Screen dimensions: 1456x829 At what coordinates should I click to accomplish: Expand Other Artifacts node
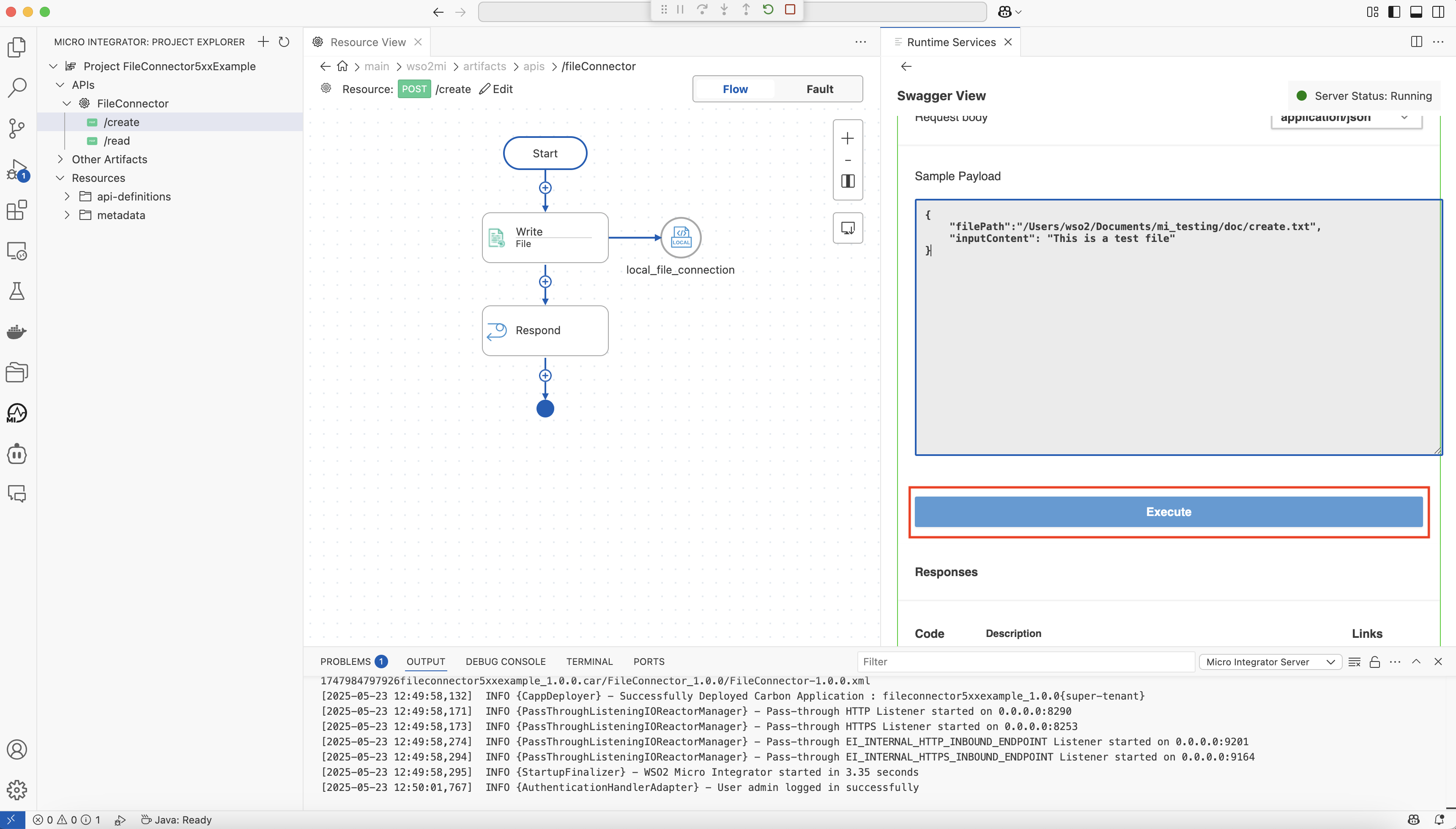[60, 159]
